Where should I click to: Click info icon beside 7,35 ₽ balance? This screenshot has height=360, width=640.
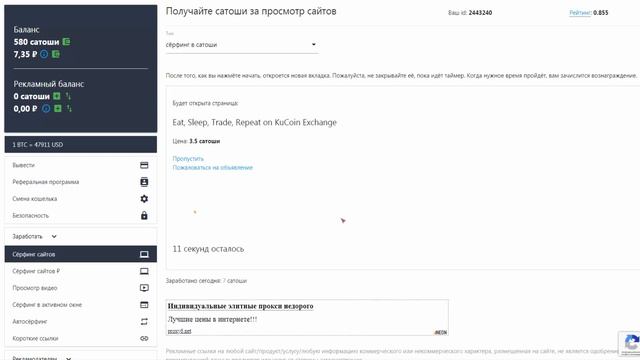[x=44, y=54]
